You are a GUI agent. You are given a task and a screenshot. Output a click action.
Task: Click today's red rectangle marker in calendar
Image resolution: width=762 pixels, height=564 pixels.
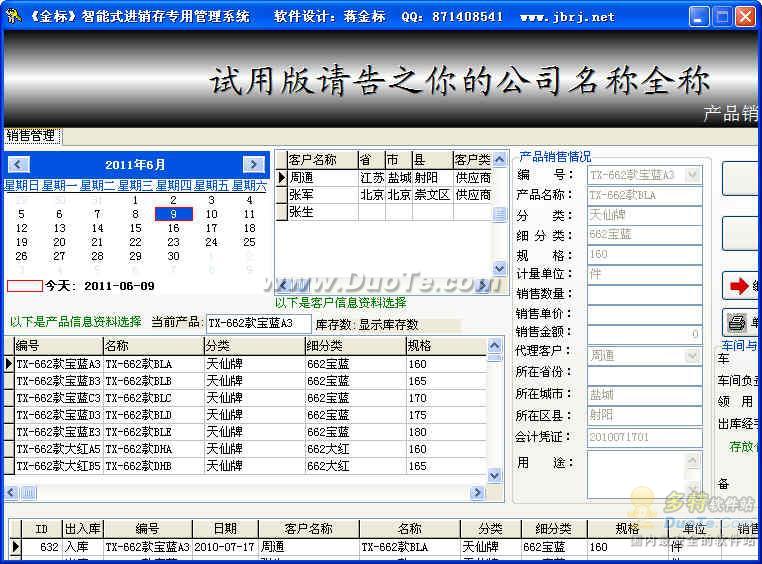[24, 285]
